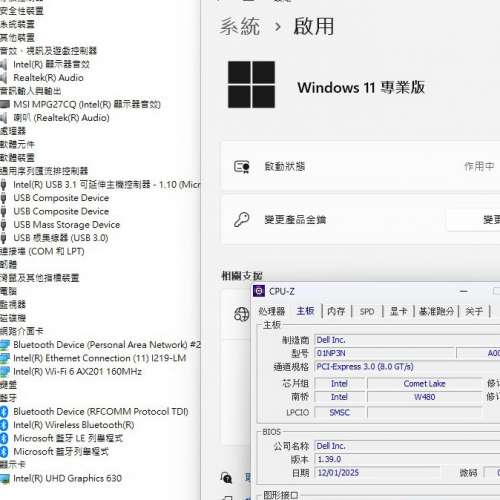The height and width of the screenshot is (500, 500).
Task: Collapse the 藍牙 category
Action: coord(8,398)
